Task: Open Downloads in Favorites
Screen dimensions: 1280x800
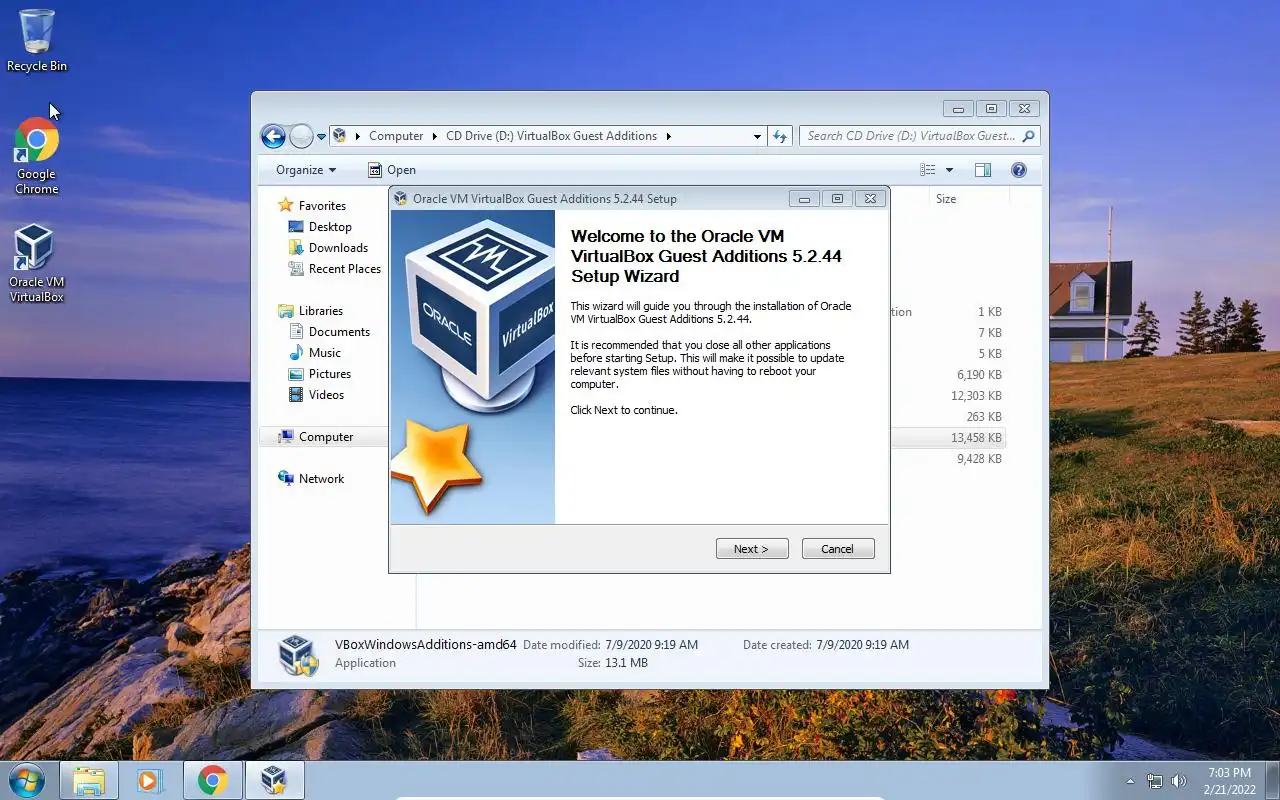Action: (328, 248)
